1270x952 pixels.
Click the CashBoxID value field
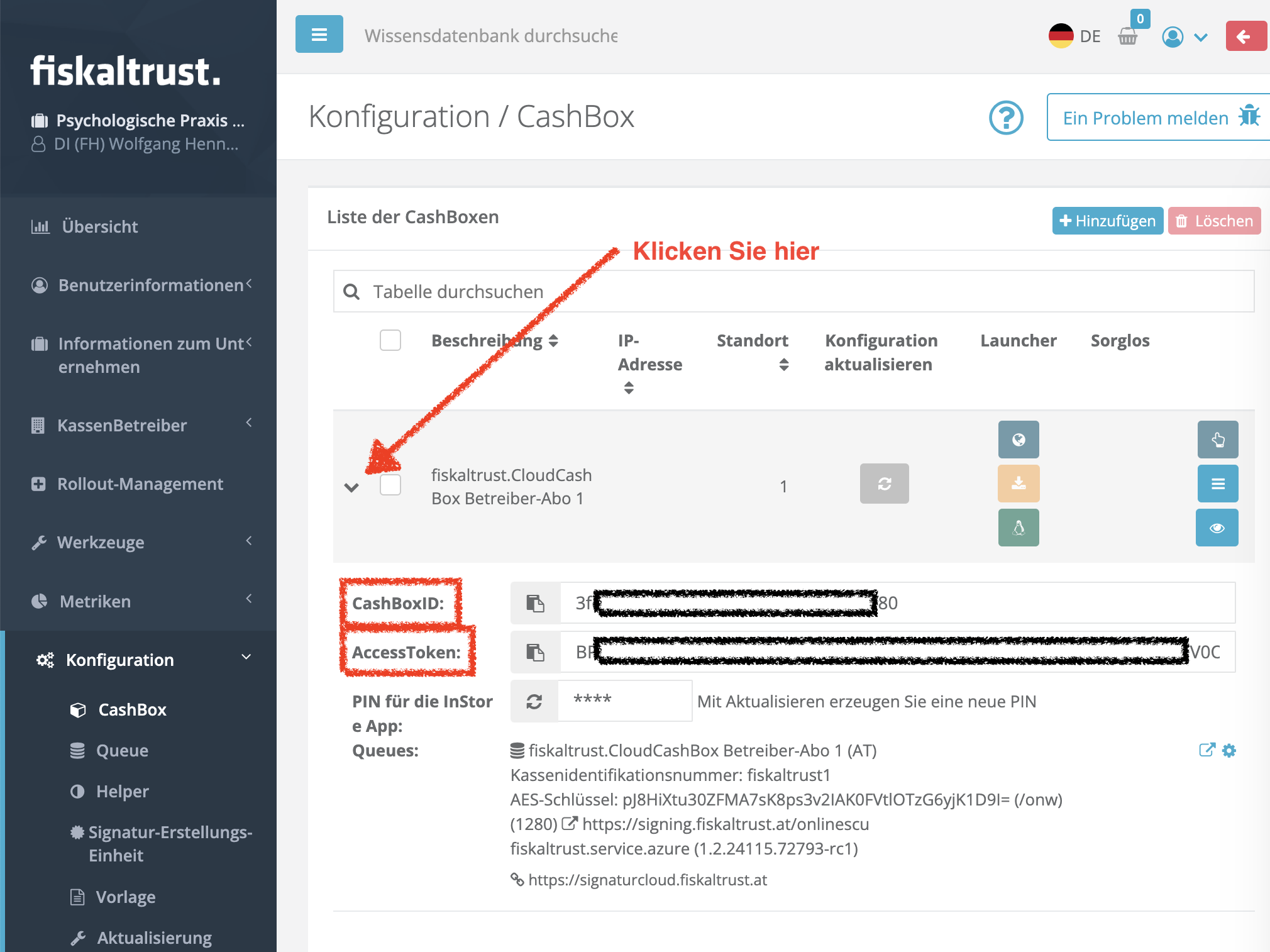click(897, 603)
